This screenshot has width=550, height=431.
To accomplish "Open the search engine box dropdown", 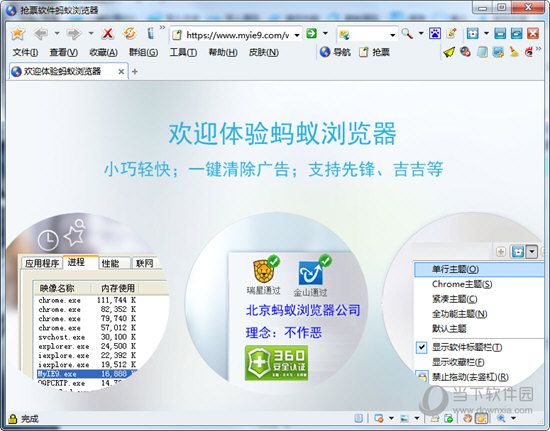I will 393,35.
